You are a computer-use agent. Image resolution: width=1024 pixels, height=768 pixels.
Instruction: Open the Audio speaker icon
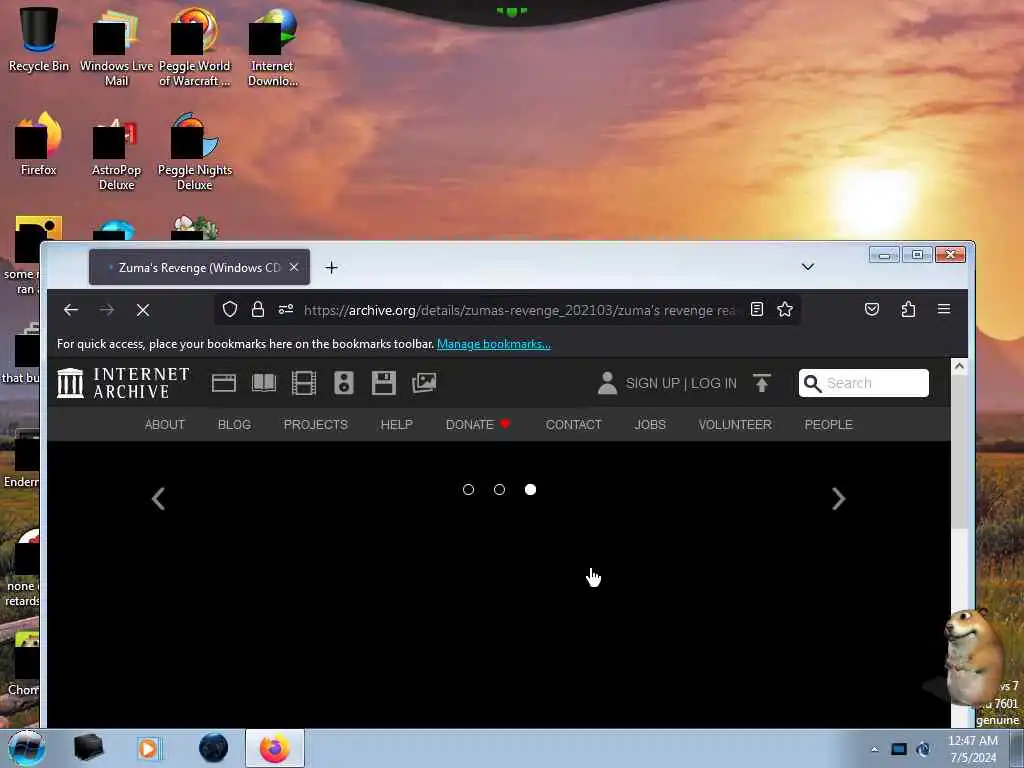(344, 383)
